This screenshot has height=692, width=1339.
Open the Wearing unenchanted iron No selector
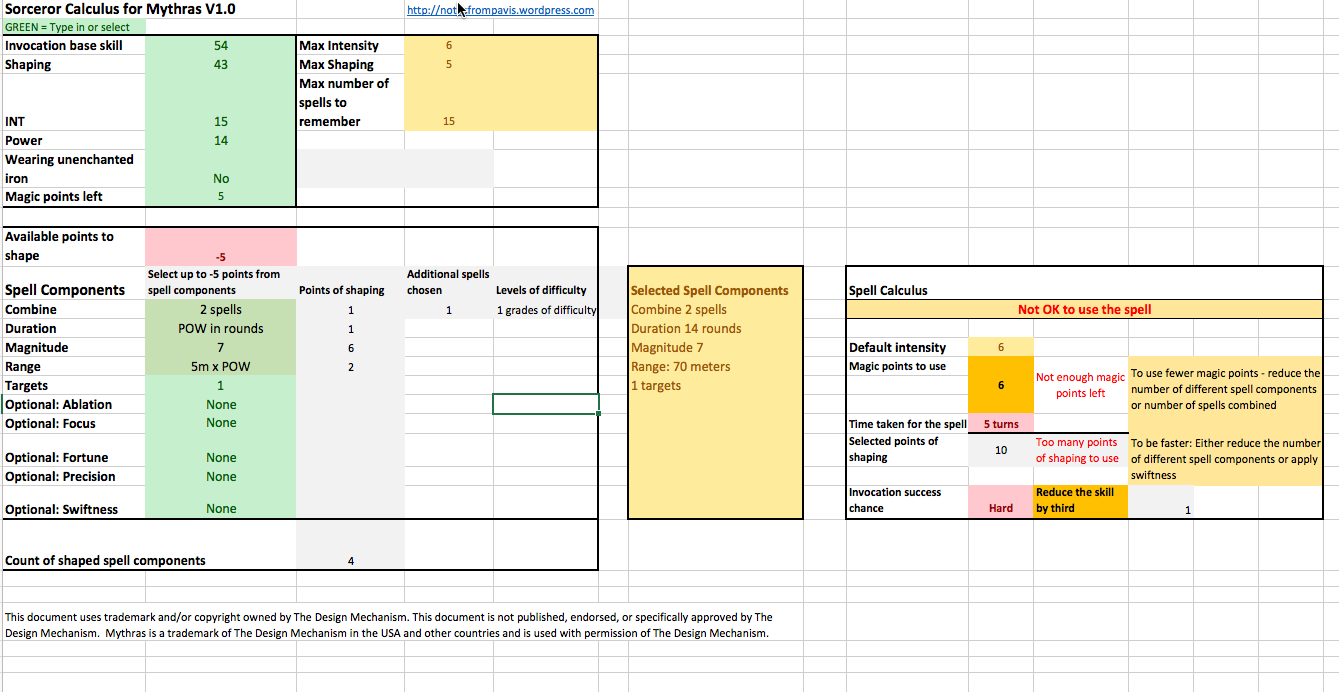tap(221, 179)
